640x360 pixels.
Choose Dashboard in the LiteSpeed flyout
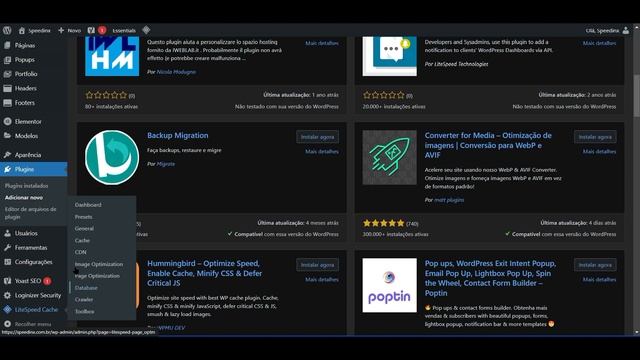click(x=88, y=205)
